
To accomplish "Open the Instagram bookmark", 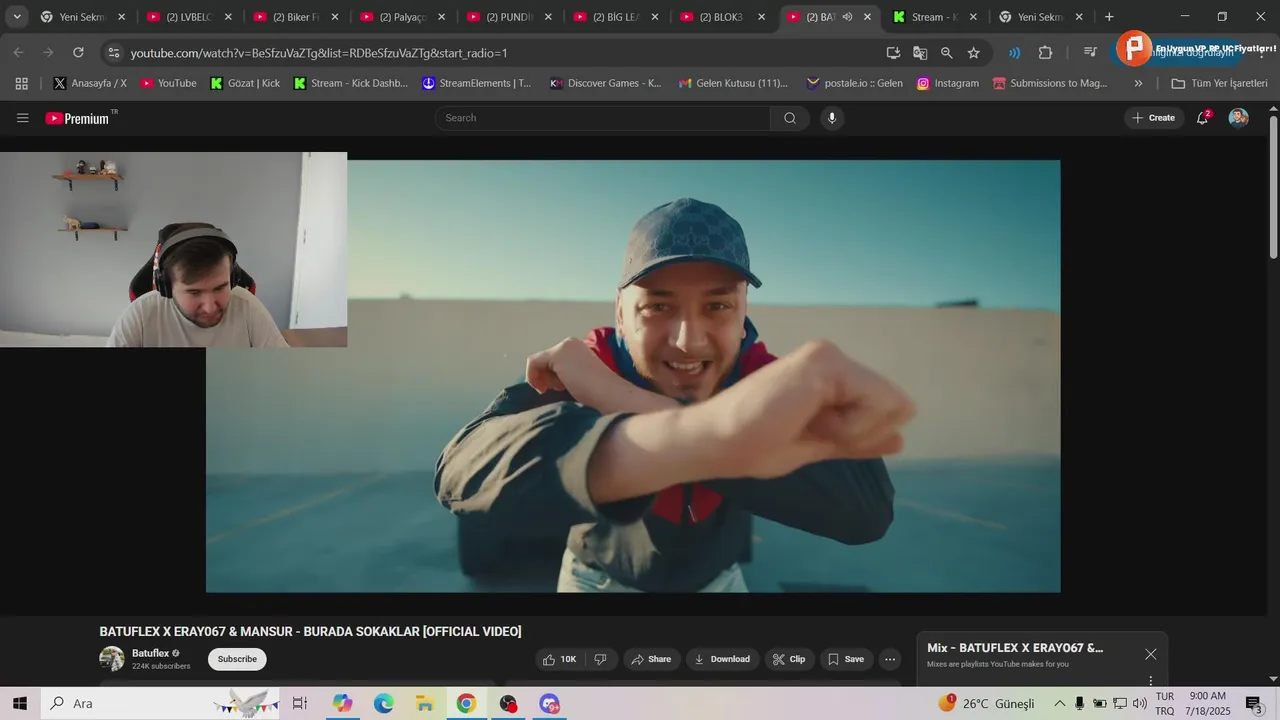I will [948, 83].
